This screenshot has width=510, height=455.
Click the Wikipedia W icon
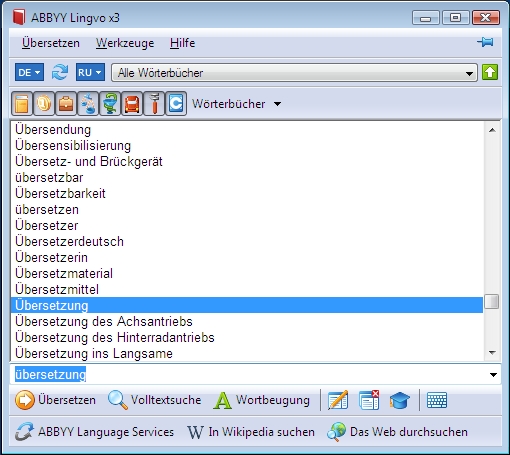point(195,432)
